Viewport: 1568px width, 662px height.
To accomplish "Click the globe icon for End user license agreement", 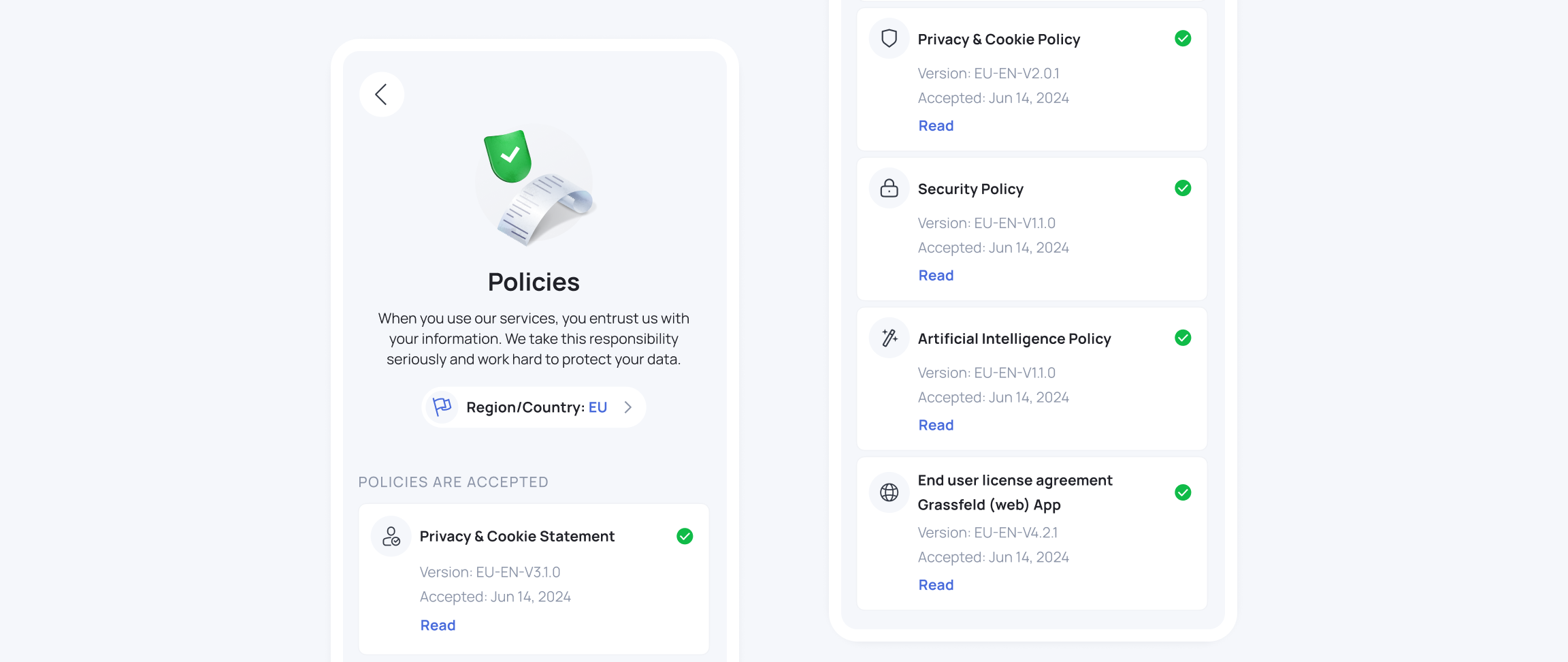I will coord(889,492).
